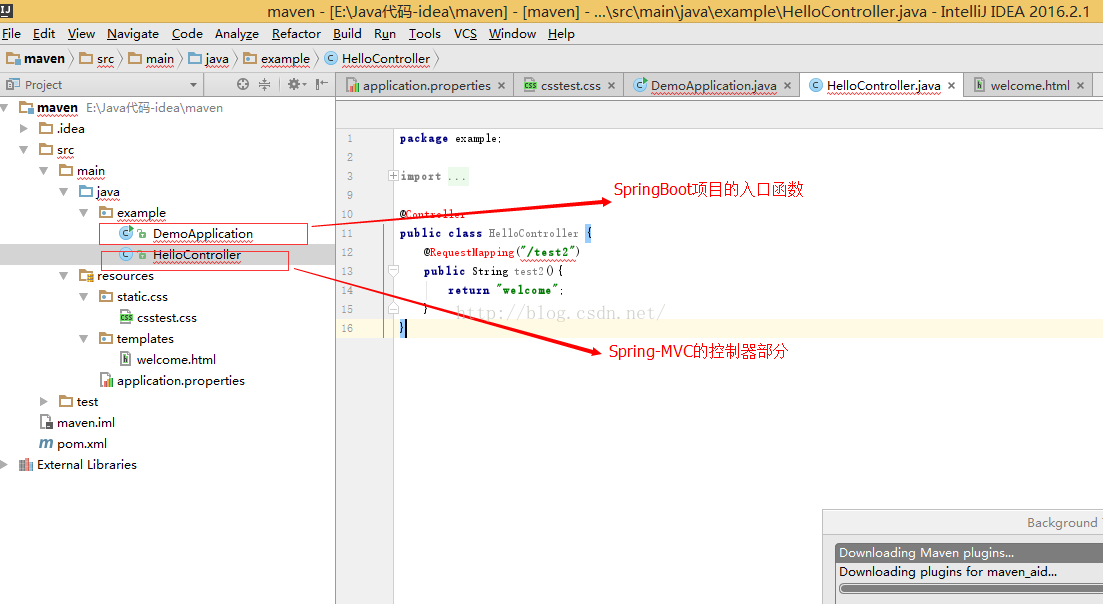This screenshot has width=1103, height=604.
Task: Close the HelloController.java tab
Action: coord(951,85)
